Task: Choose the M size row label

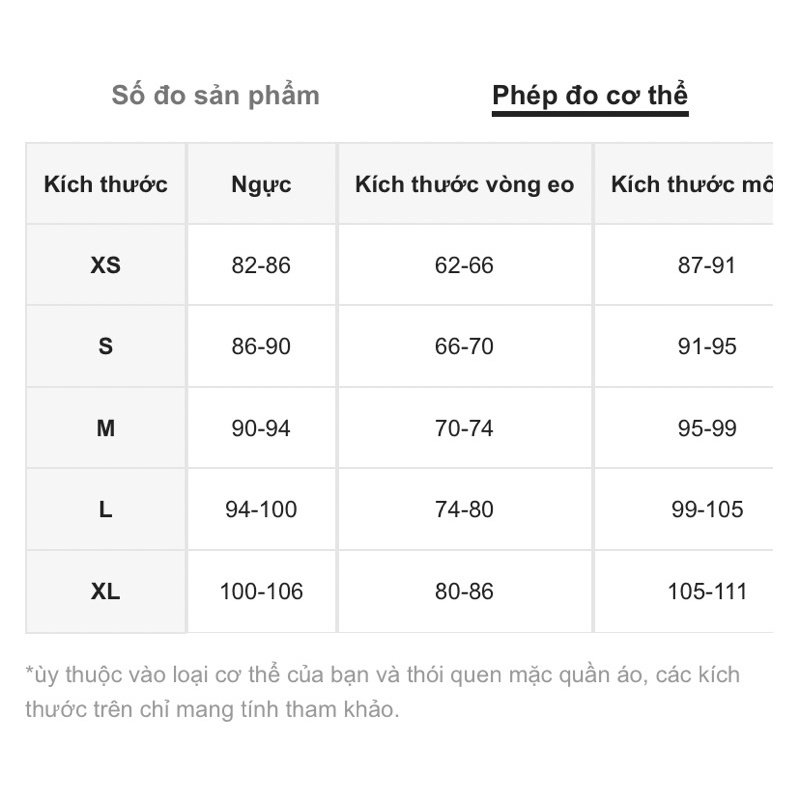Action: point(106,428)
